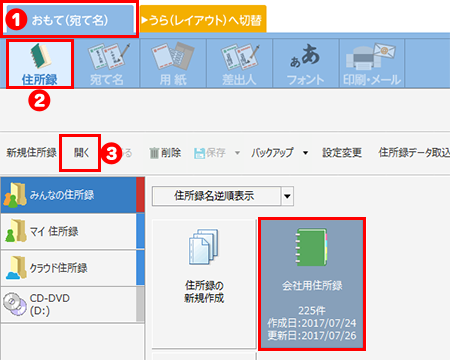Click the 削除 trash button
The width and height of the screenshot is (450, 360).
click(x=165, y=153)
